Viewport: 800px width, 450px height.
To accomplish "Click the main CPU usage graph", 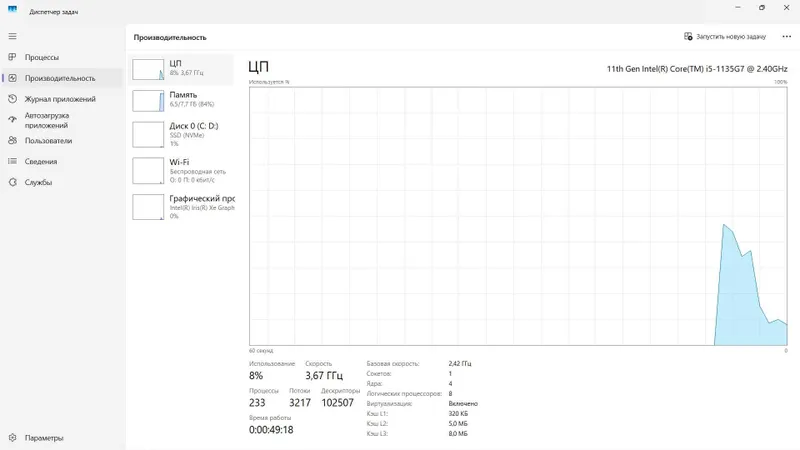I will point(518,216).
